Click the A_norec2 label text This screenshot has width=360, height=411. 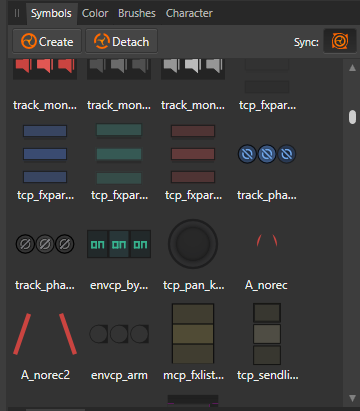click(45, 375)
